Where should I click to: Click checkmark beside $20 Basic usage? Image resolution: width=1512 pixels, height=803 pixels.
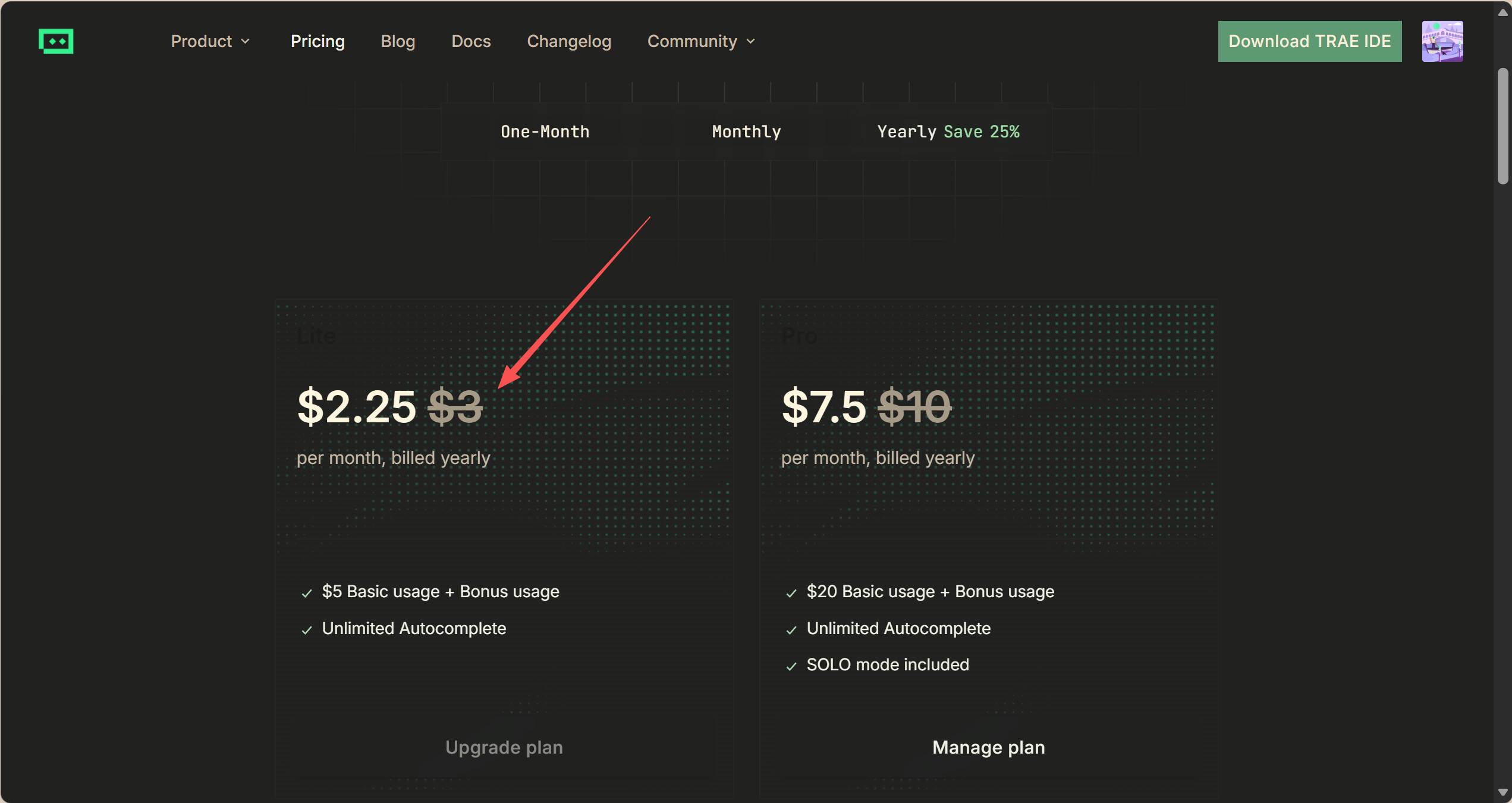791,593
